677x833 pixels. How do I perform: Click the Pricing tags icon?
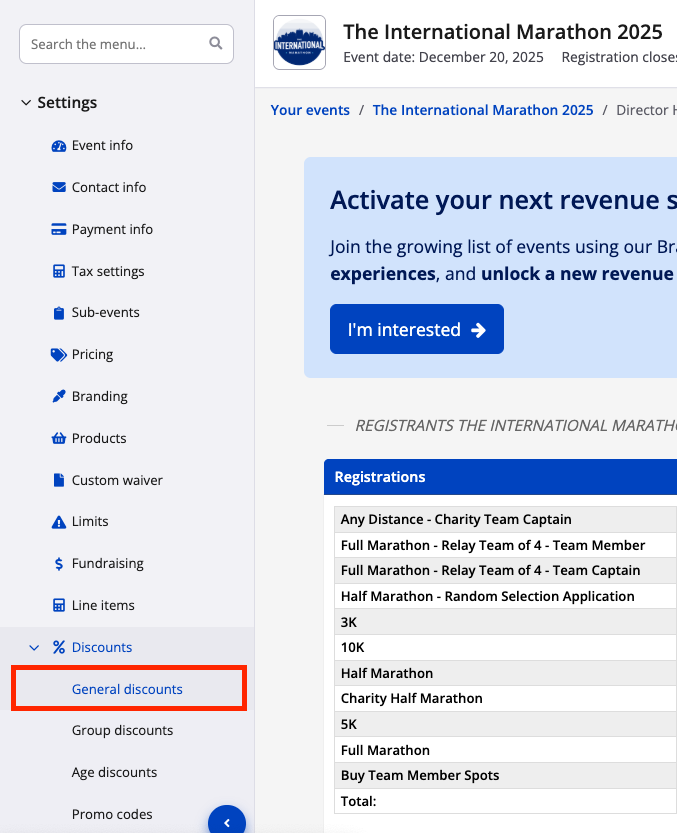[x=59, y=355]
